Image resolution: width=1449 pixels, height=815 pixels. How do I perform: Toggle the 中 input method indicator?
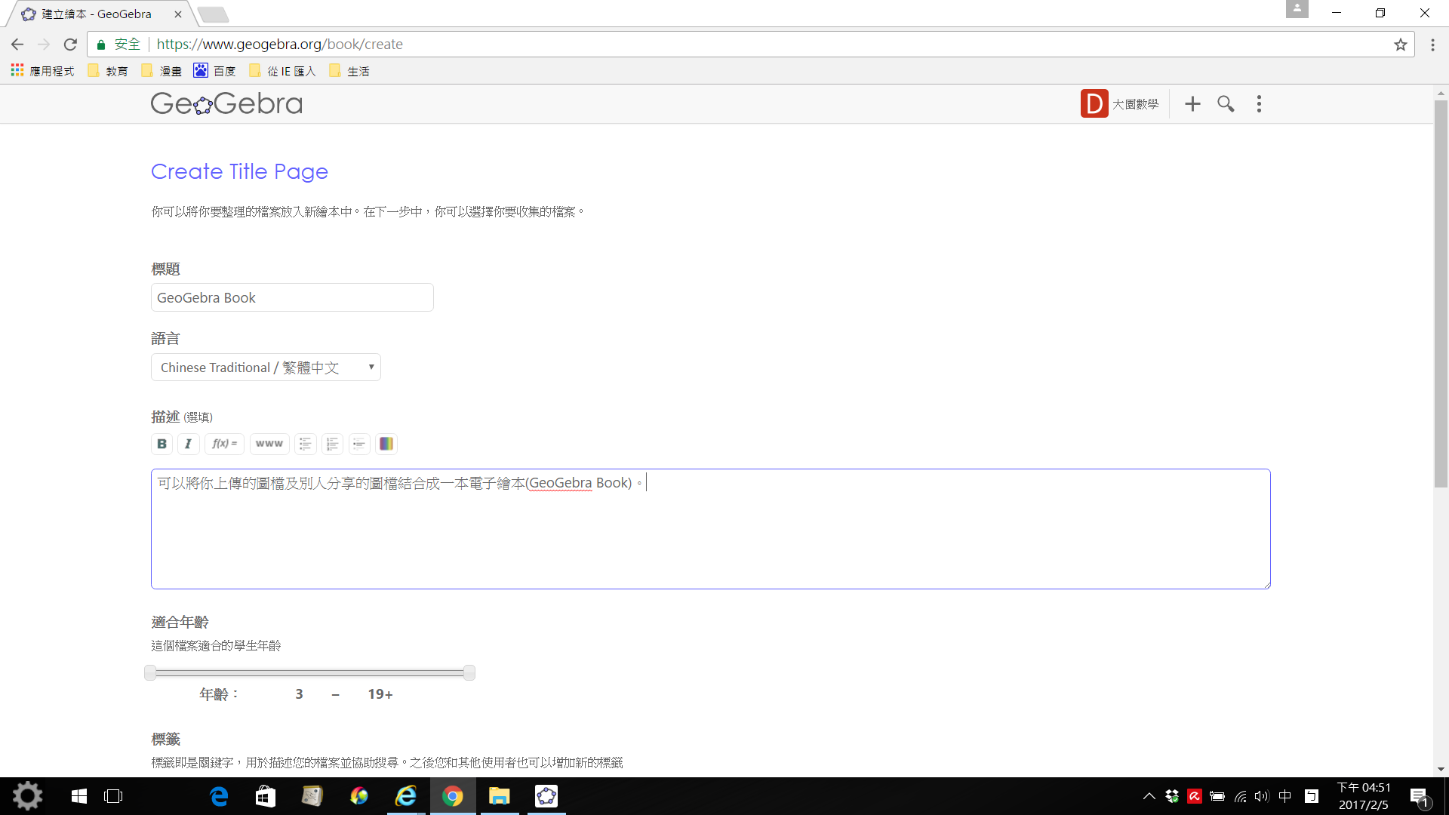tap(1285, 796)
